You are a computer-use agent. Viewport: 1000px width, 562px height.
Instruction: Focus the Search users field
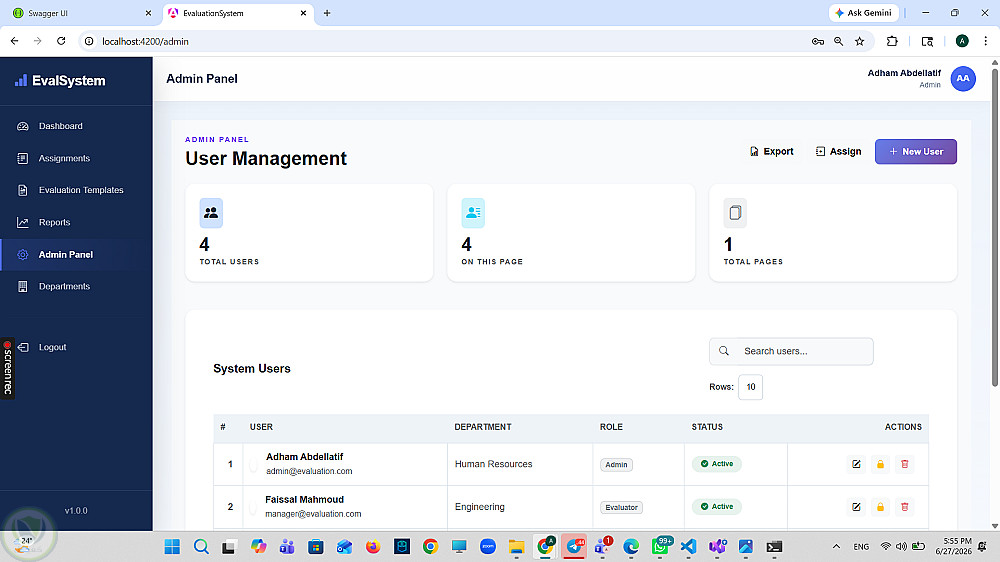point(791,351)
